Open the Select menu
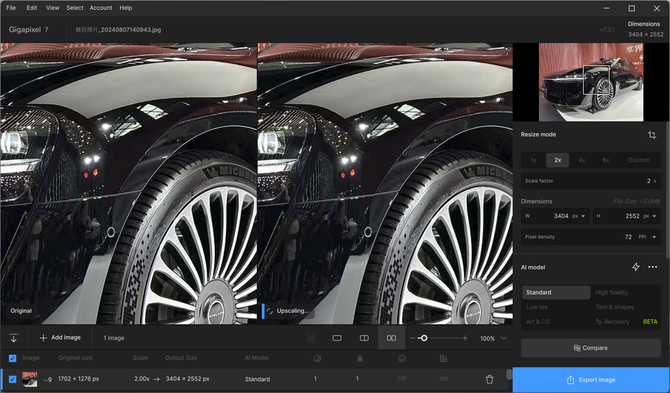Viewport: 670px width, 393px height. click(75, 8)
